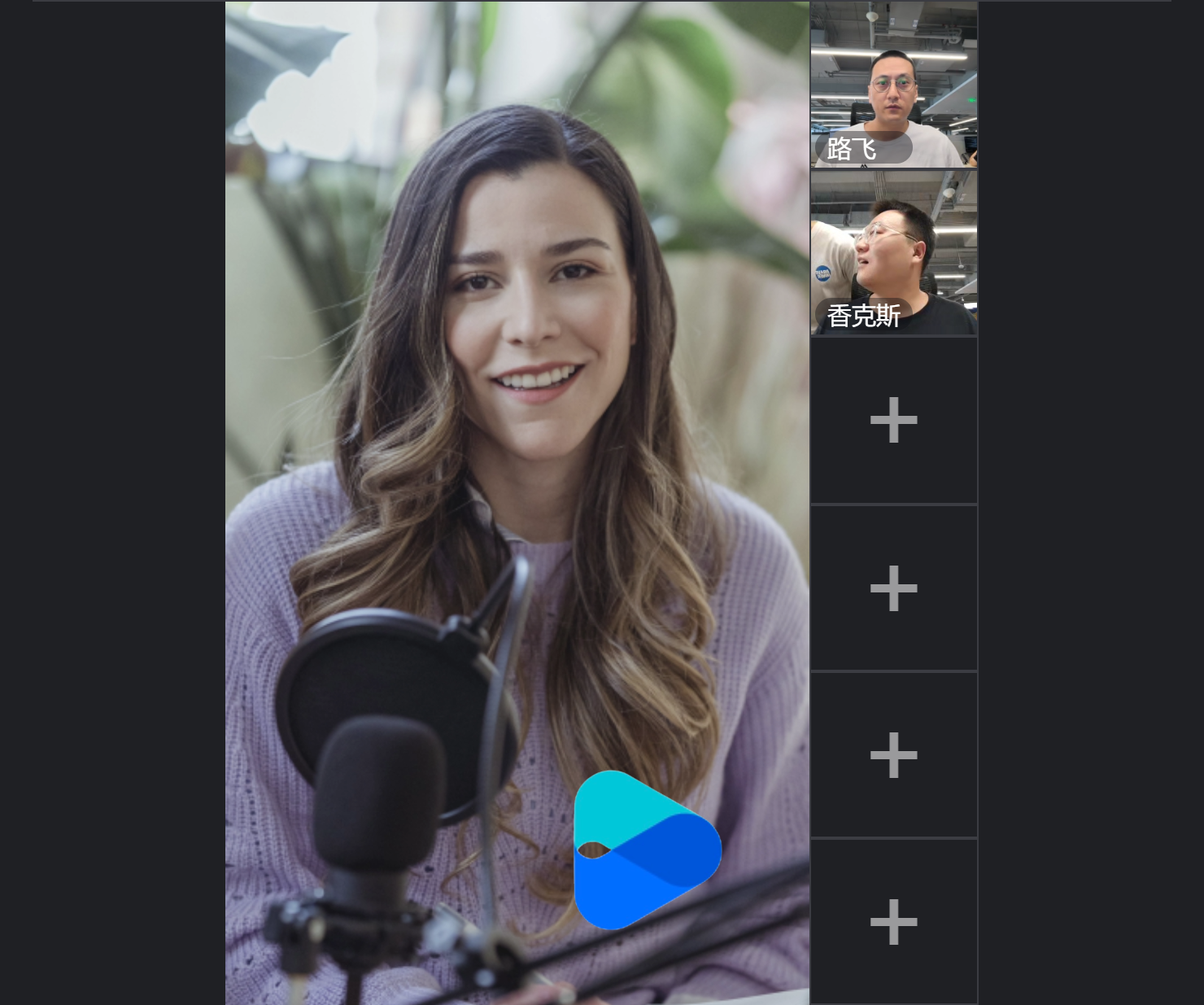Click the third plus slot below 香克斯
Image resolution: width=1204 pixels, height=1005 pixels.
pyautogui.click(x=894, y=755)
